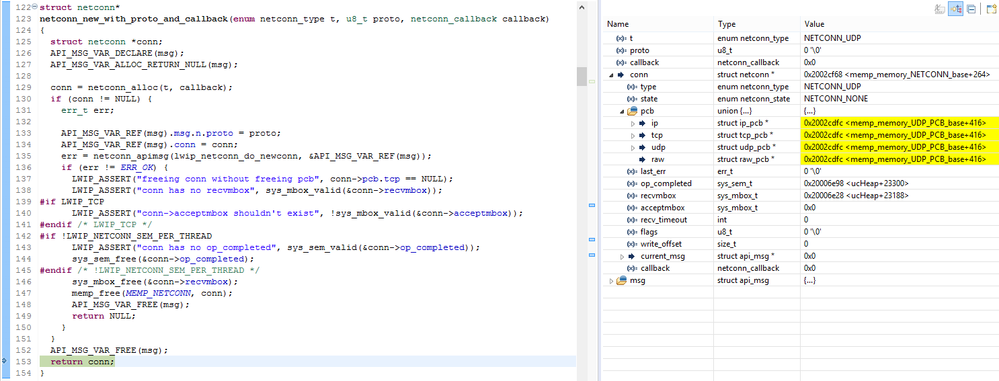
Task: Expand the msg struct api_msg node
Action: click(x=612, y=280)
